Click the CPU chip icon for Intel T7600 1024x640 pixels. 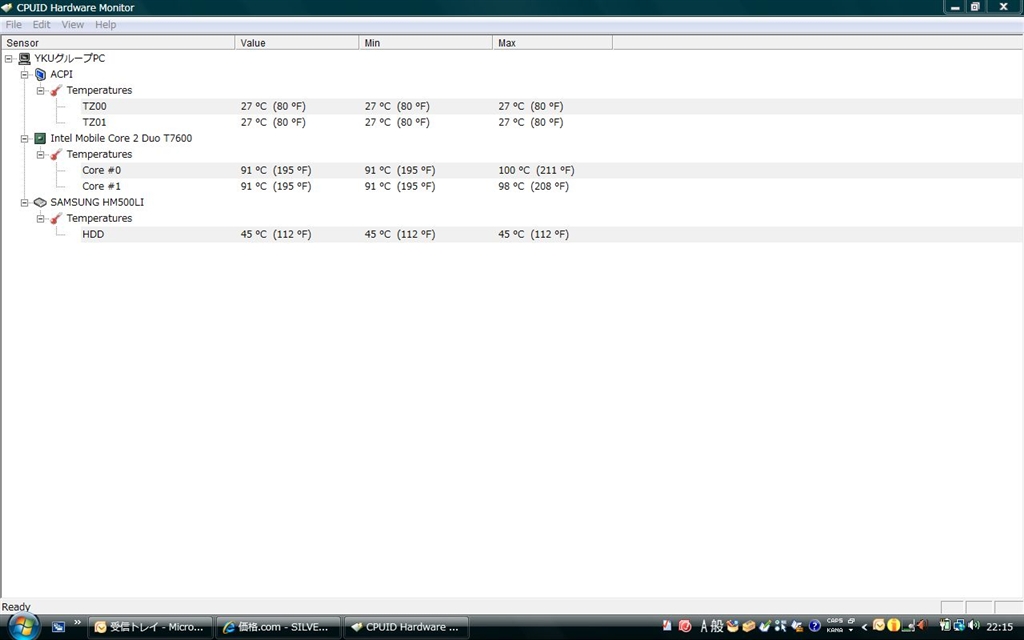point(40,138)
